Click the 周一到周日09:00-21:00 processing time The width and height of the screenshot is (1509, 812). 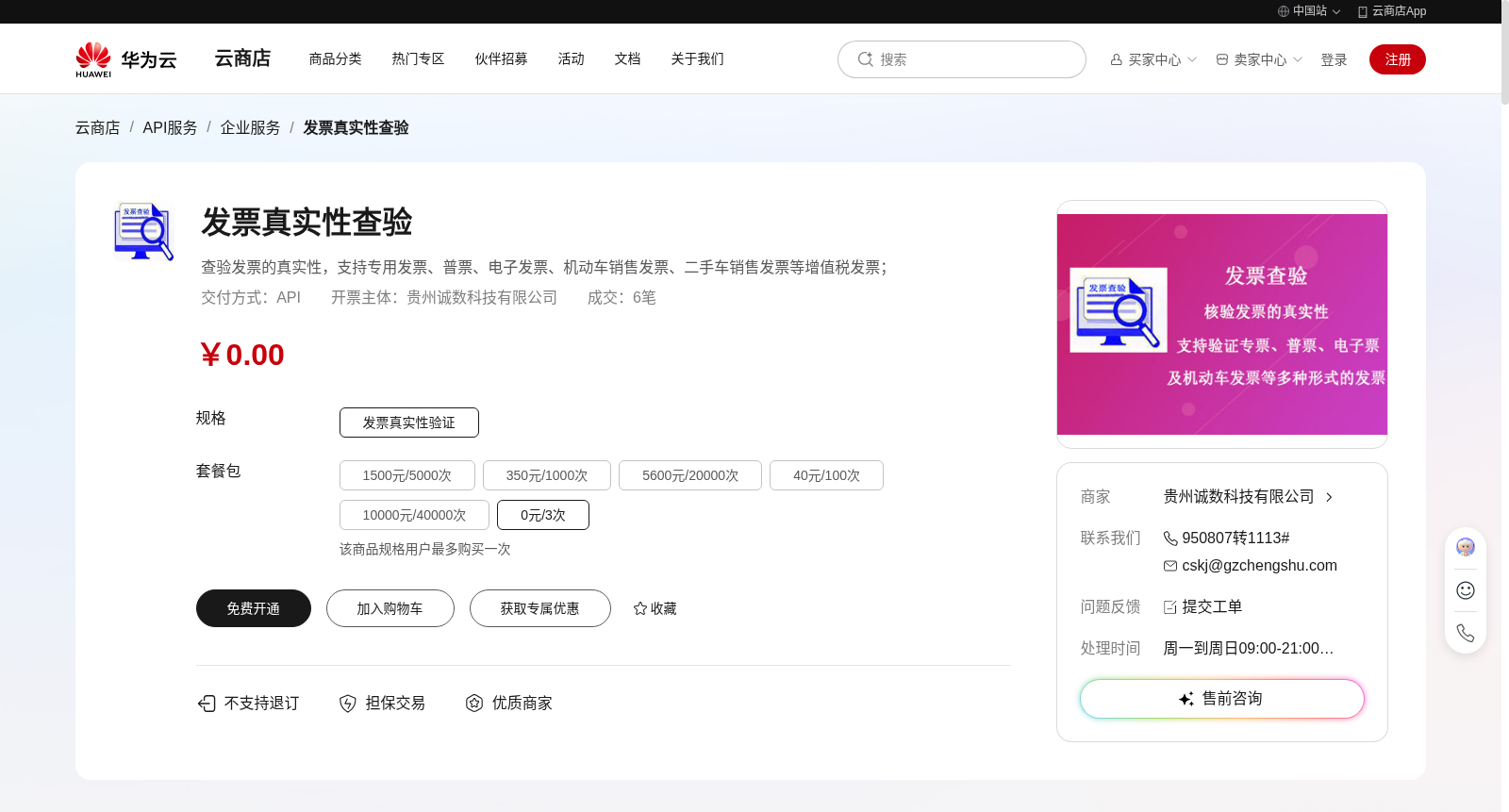(1248, 649)
